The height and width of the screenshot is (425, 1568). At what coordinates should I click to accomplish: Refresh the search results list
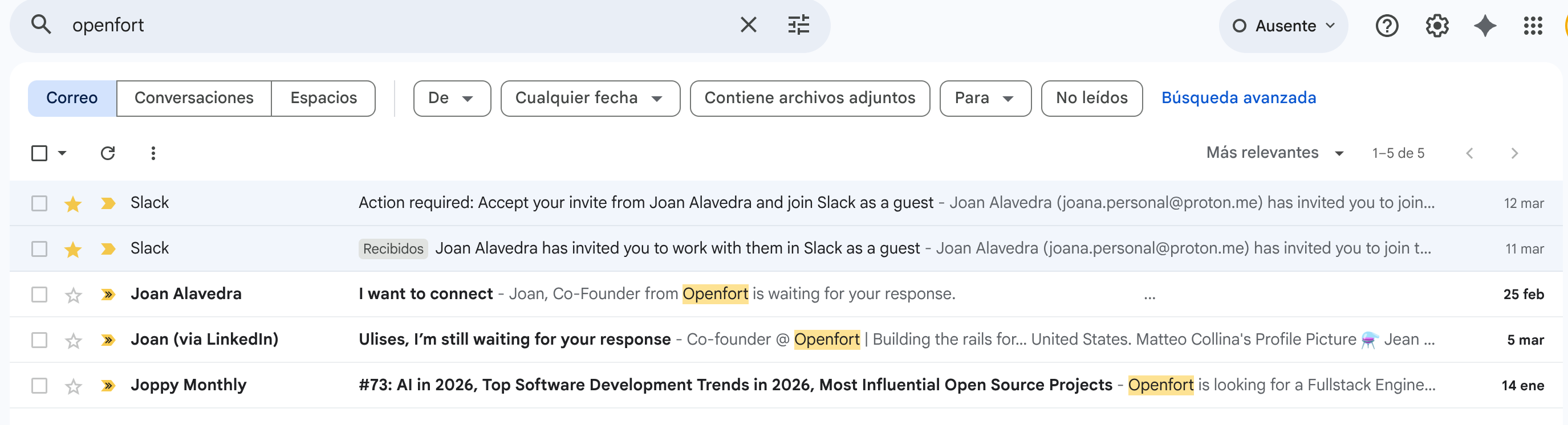point(108,153)
